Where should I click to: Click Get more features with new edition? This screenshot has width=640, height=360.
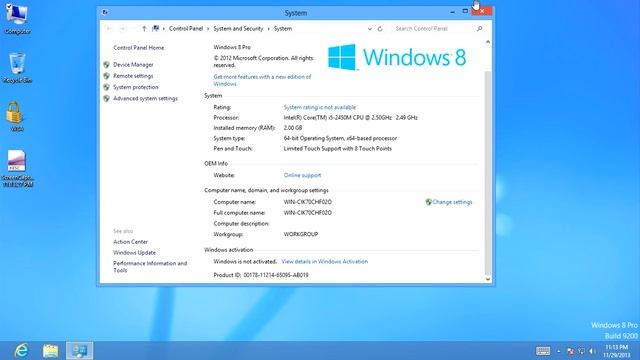click(262, 80)
